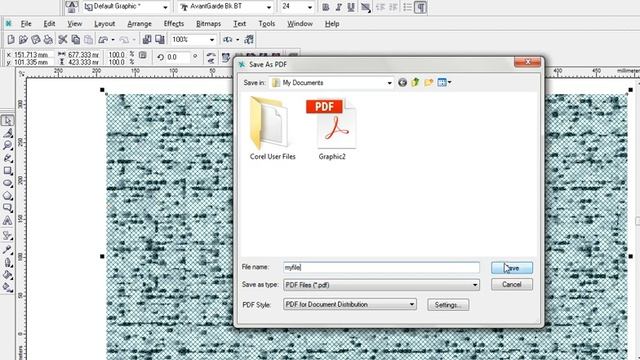
Task: Select the Corel User Files folder
Action: 272,128
